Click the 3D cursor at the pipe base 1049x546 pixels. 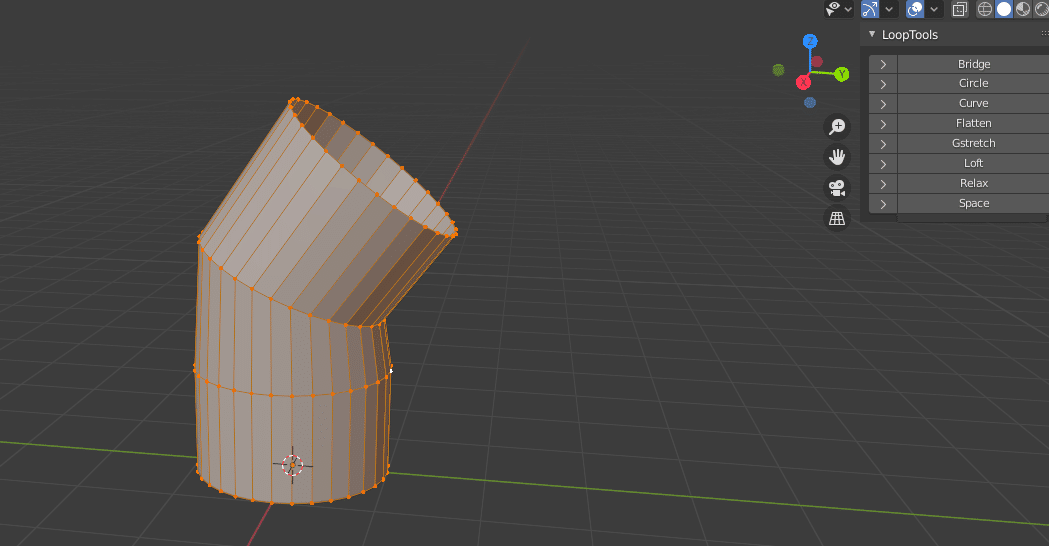tap(292, 465)
